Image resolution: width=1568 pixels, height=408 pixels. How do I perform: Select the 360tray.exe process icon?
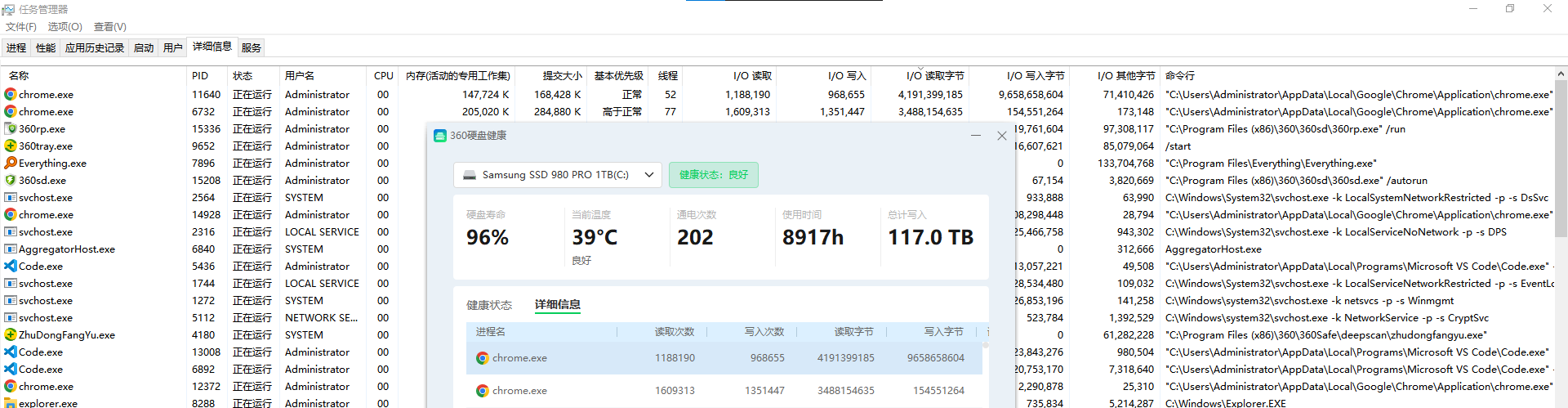[11, 146]
